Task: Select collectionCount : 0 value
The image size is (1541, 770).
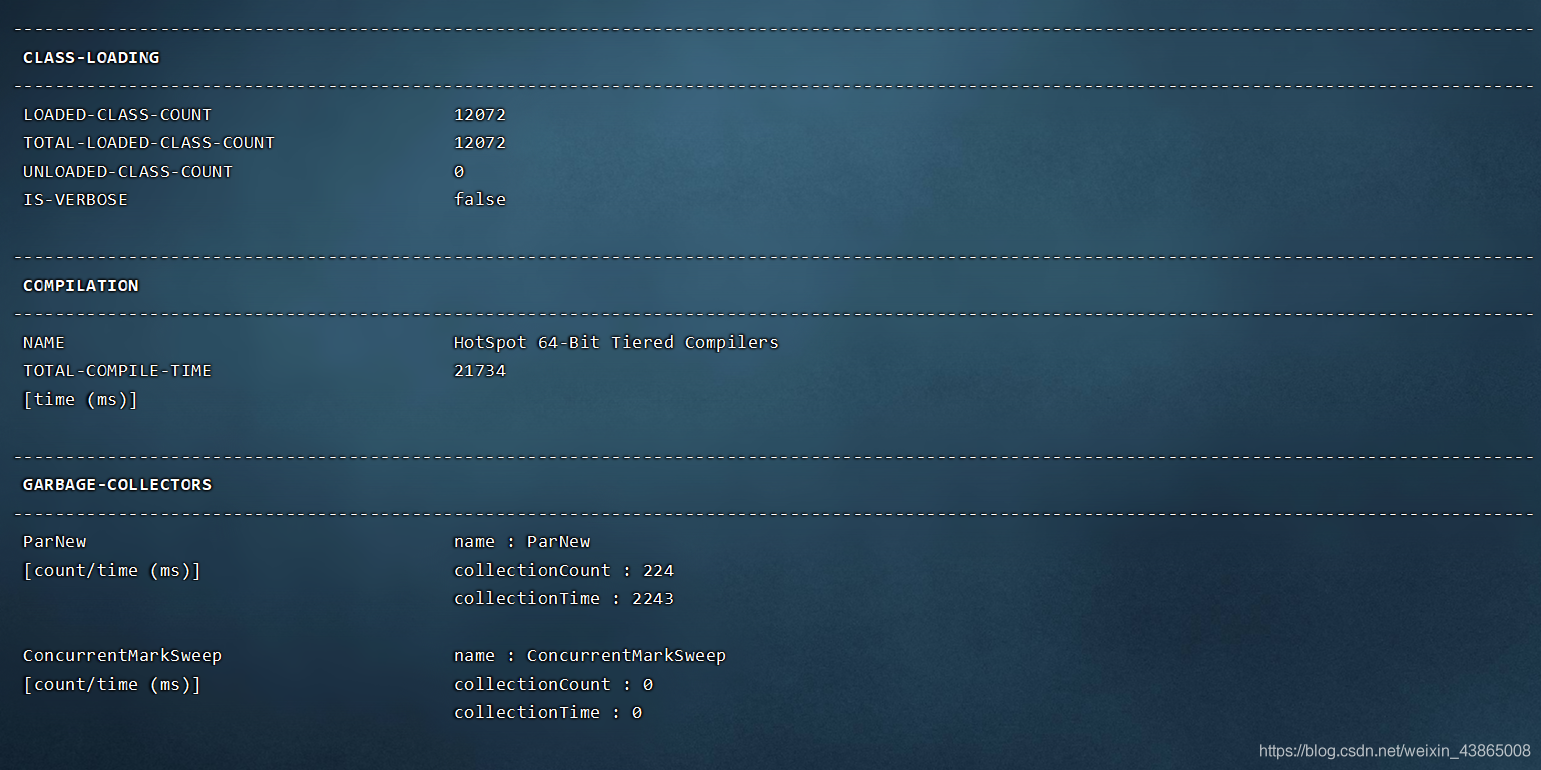Action: tap(554, 685)
